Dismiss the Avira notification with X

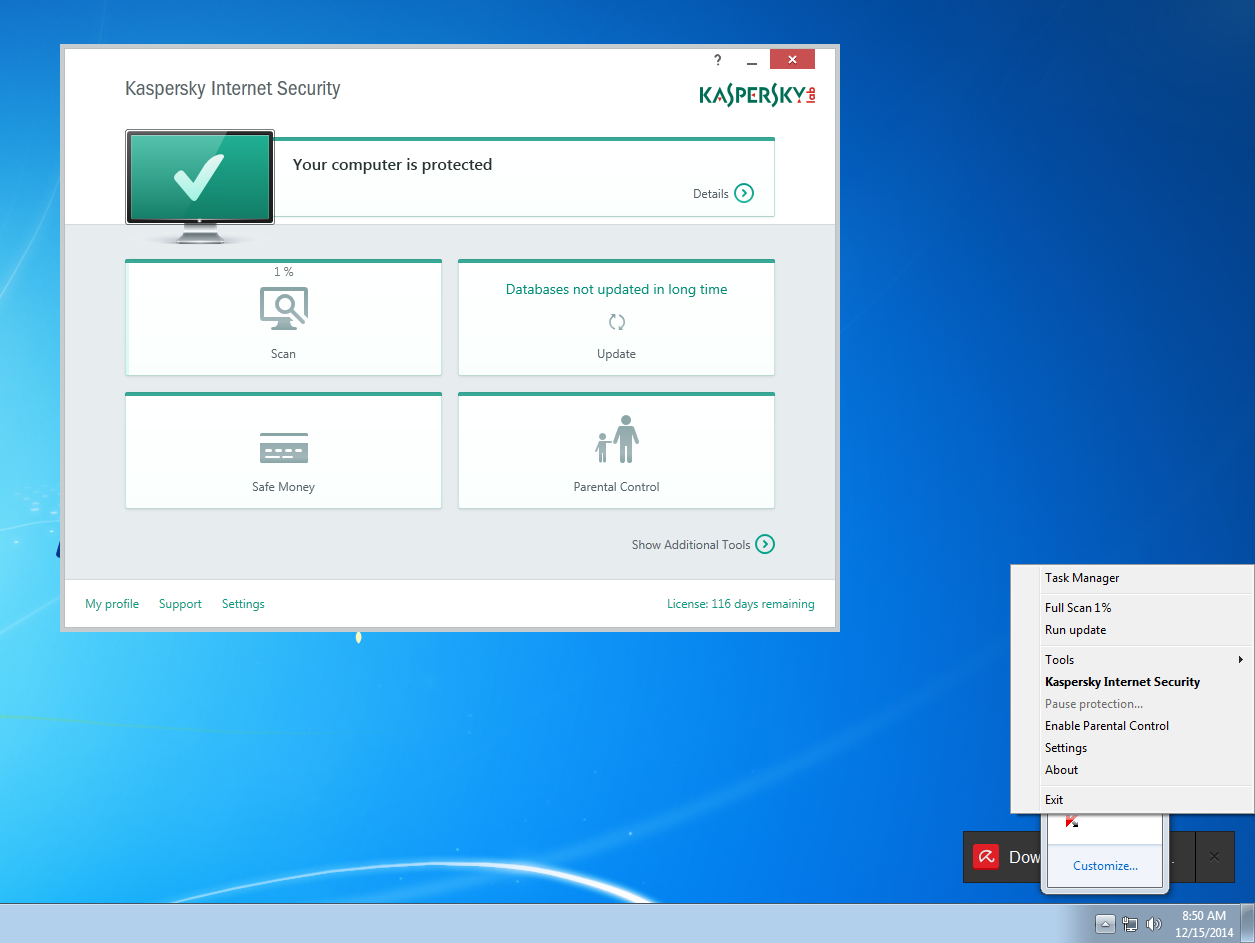click(1214, 857)
